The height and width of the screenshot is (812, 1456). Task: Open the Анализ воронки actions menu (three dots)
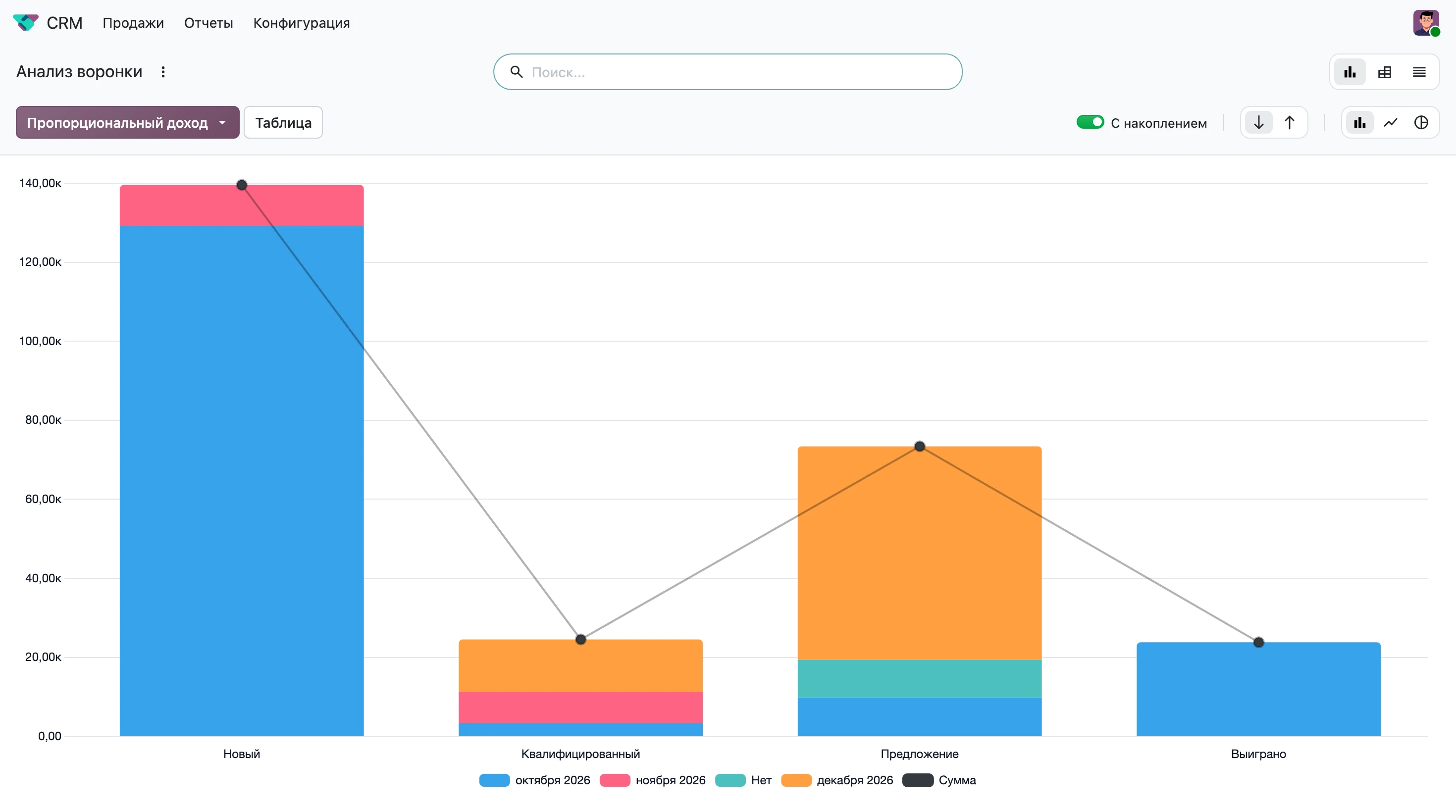click(163, 72)
